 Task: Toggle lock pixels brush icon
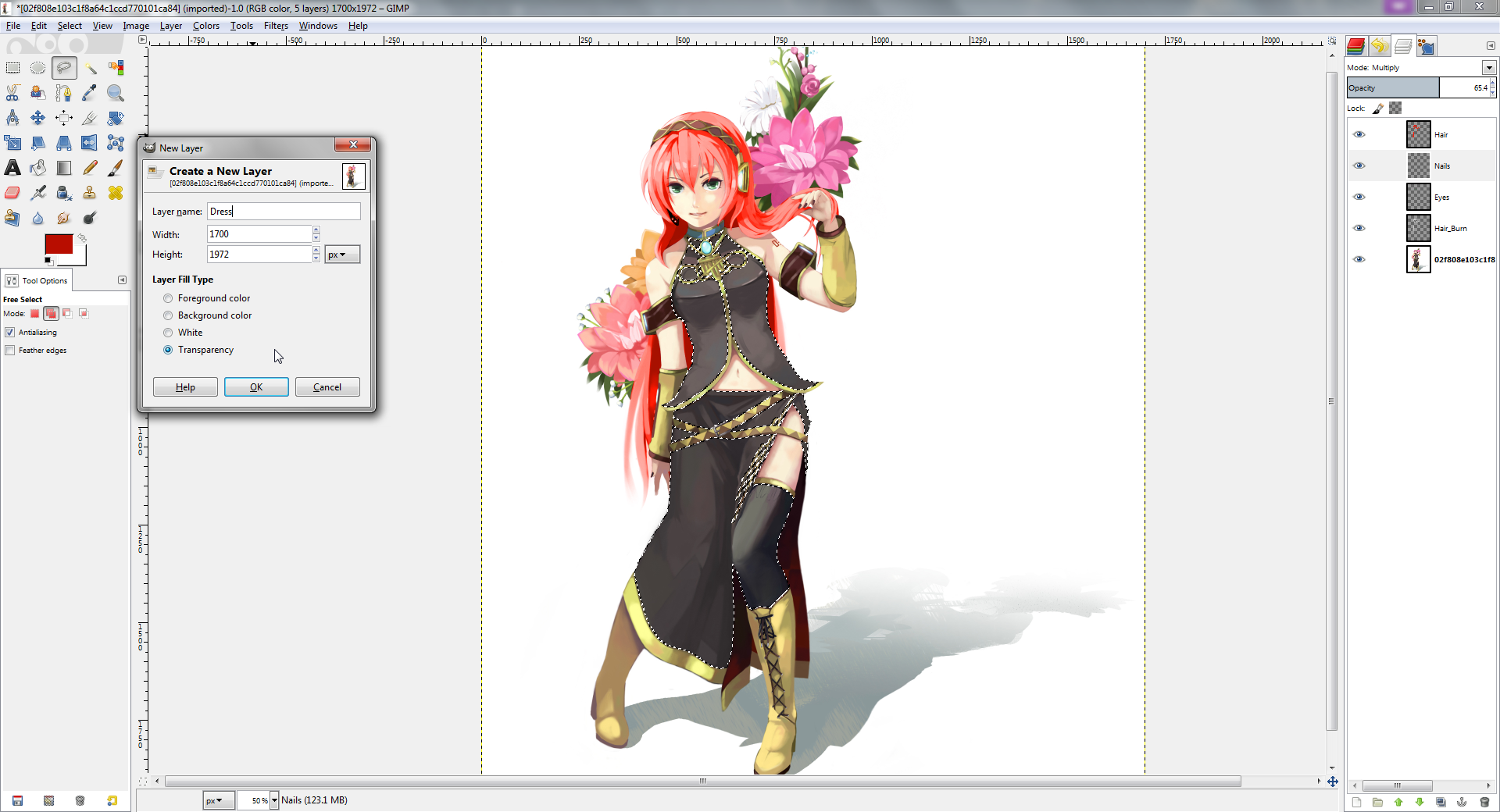click(1378, 109)
